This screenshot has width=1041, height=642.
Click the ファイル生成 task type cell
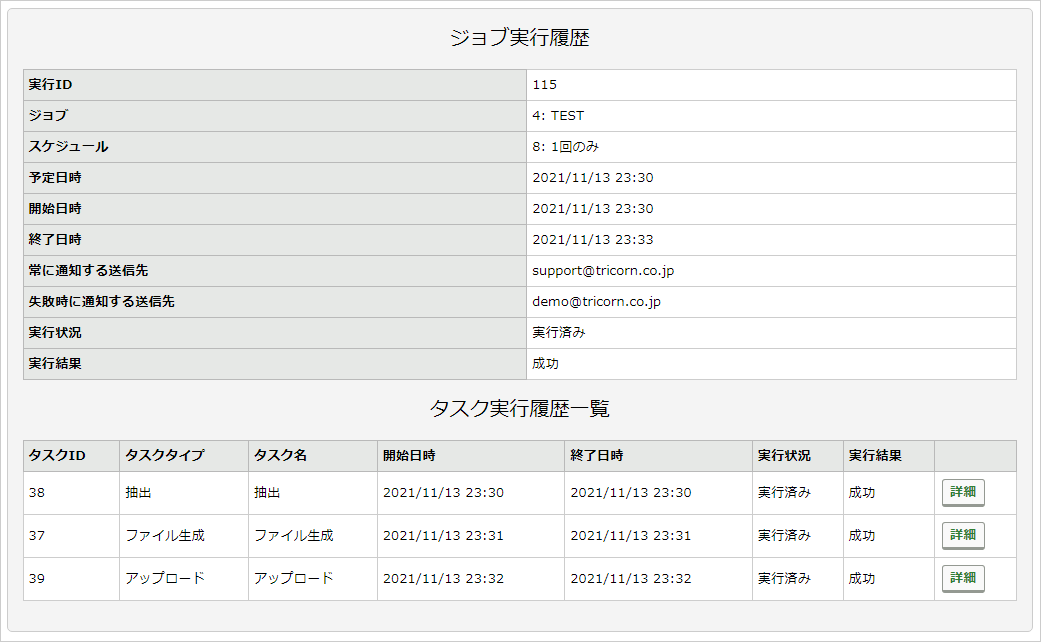pyautogui.click(x=184, y=536)
